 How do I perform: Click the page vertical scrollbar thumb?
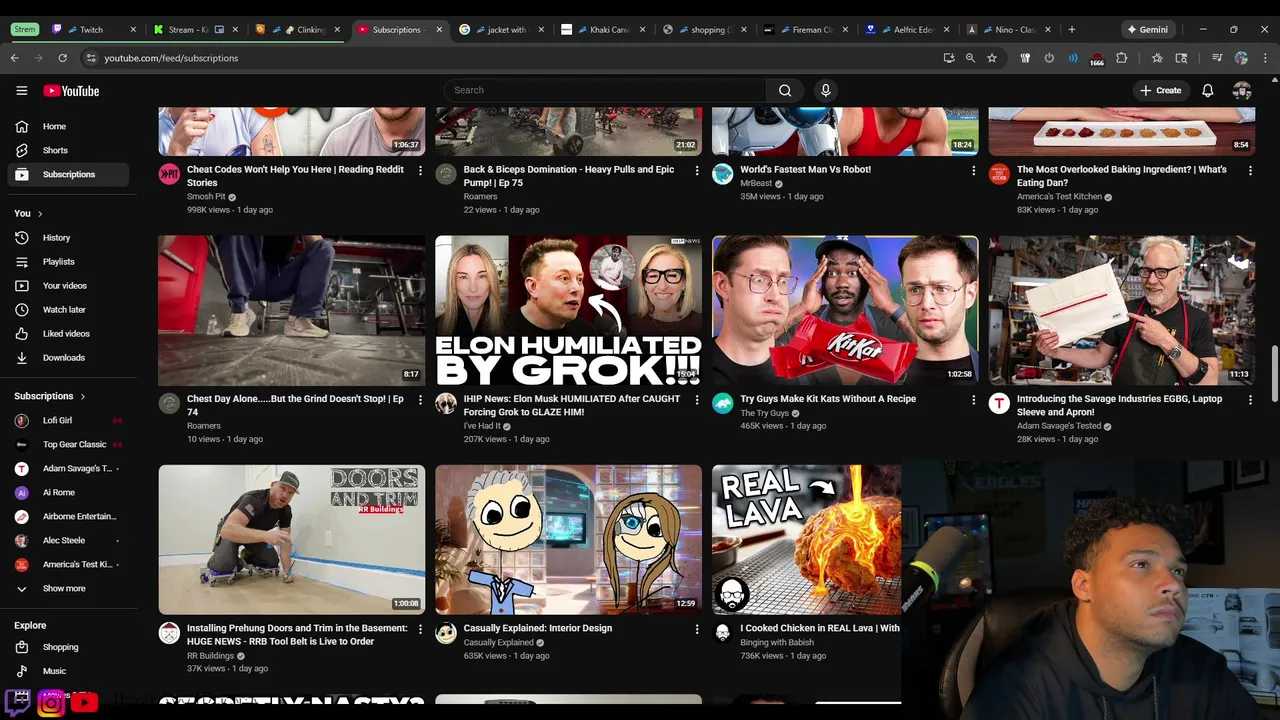tap(1274, 373)
